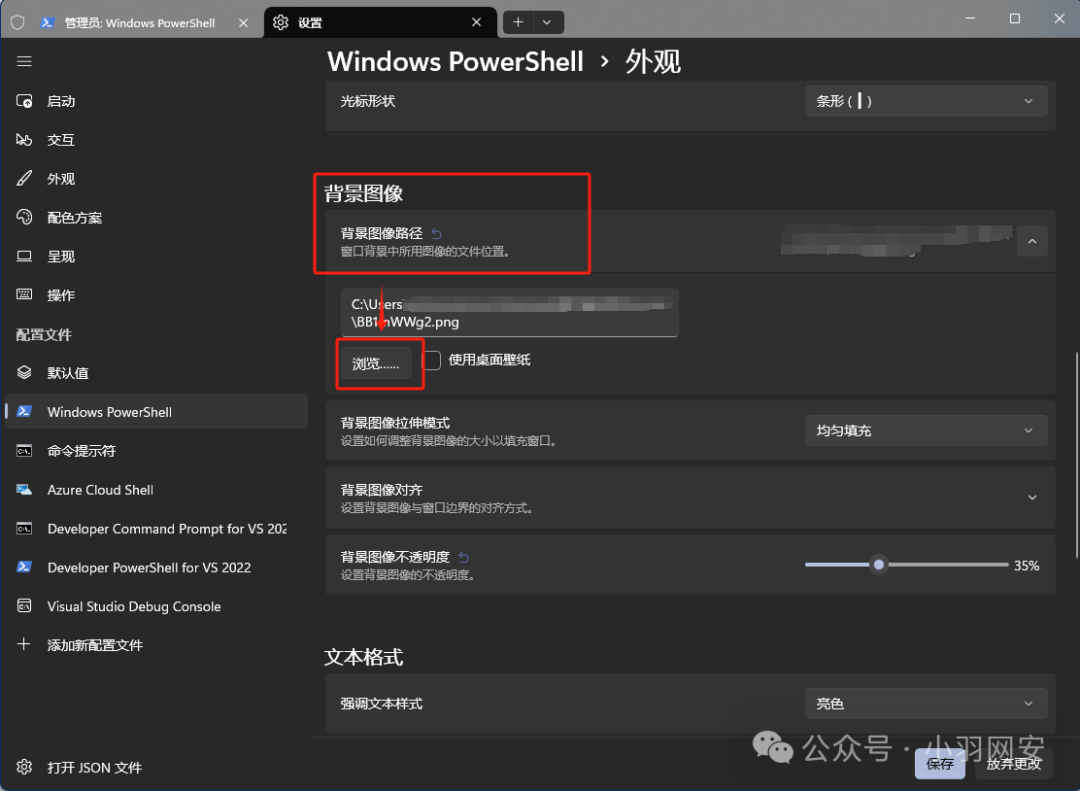Click the 文本格式 section heading
Image resolution: width=1080 pixels, height=791 pixels.
point(364,657)
